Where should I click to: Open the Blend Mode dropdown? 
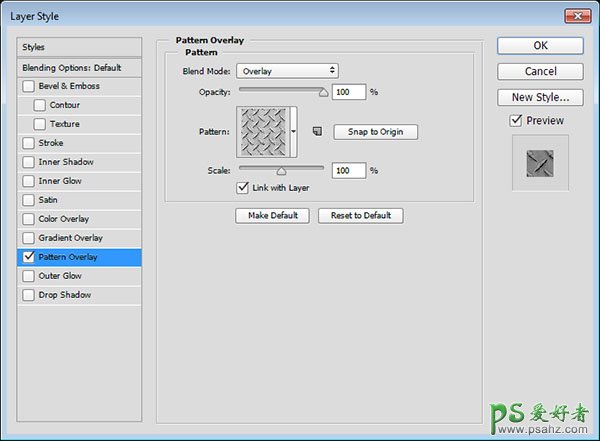(x=287, y=71)
